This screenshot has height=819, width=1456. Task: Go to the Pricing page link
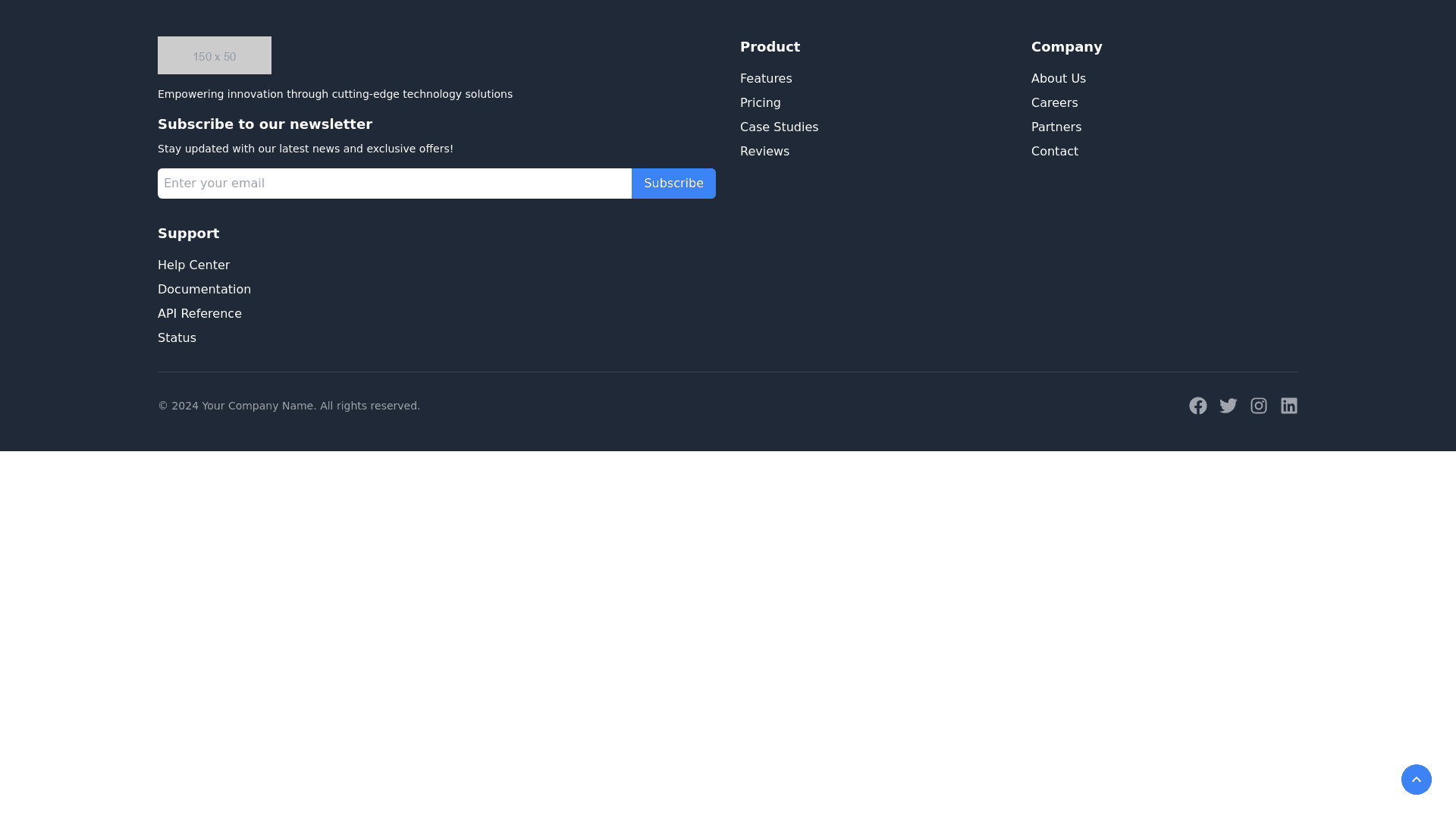(760, 103)
